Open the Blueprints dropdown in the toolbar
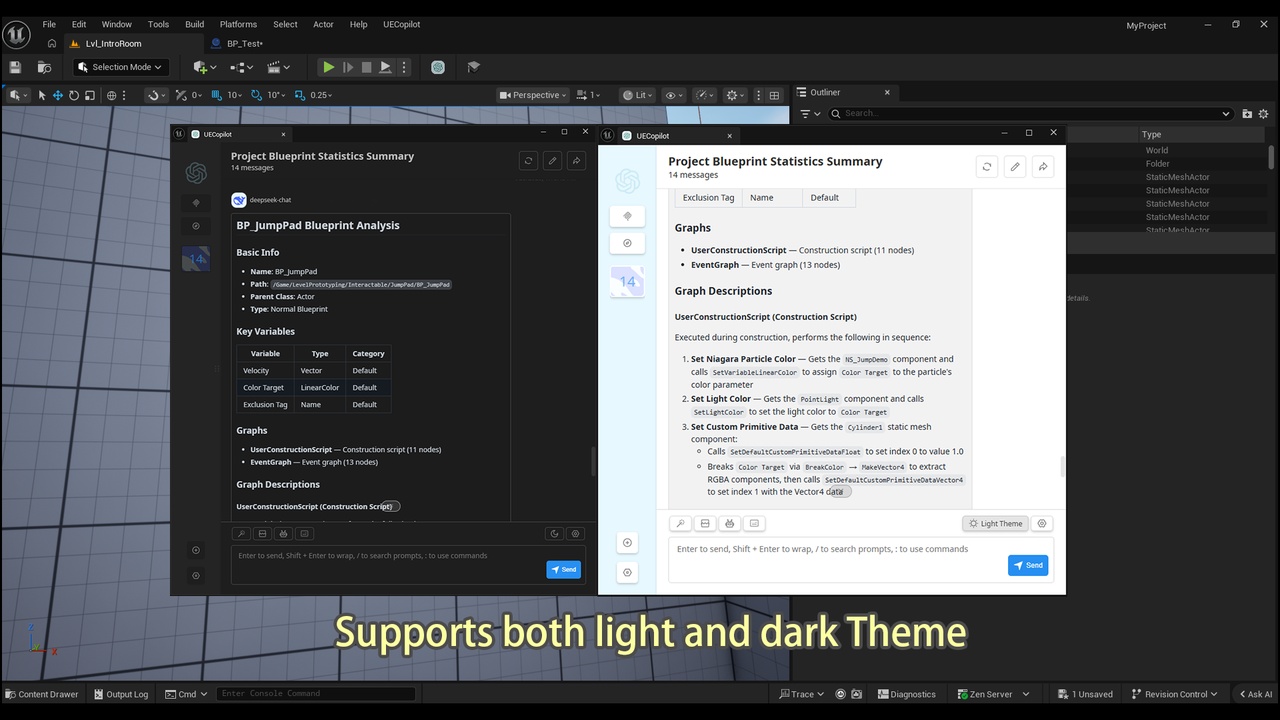Screen dimensions: 1280x720 click(242, 67)
